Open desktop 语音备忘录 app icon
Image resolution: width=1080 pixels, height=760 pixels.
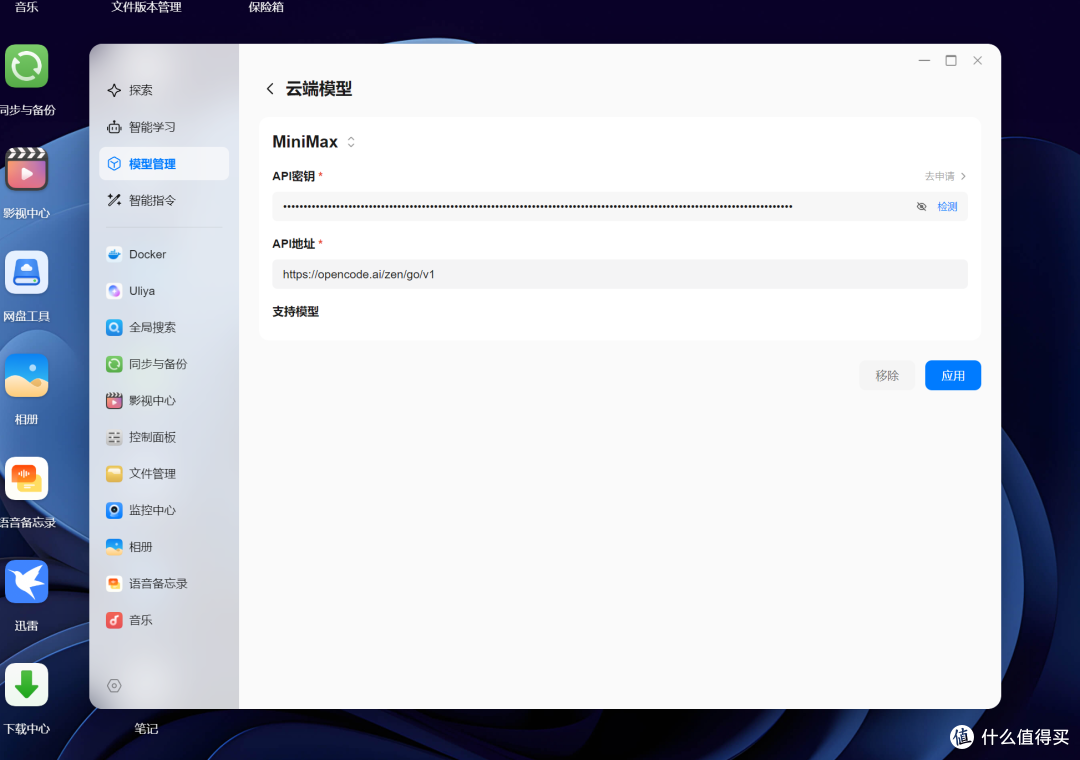click(27, 478)
